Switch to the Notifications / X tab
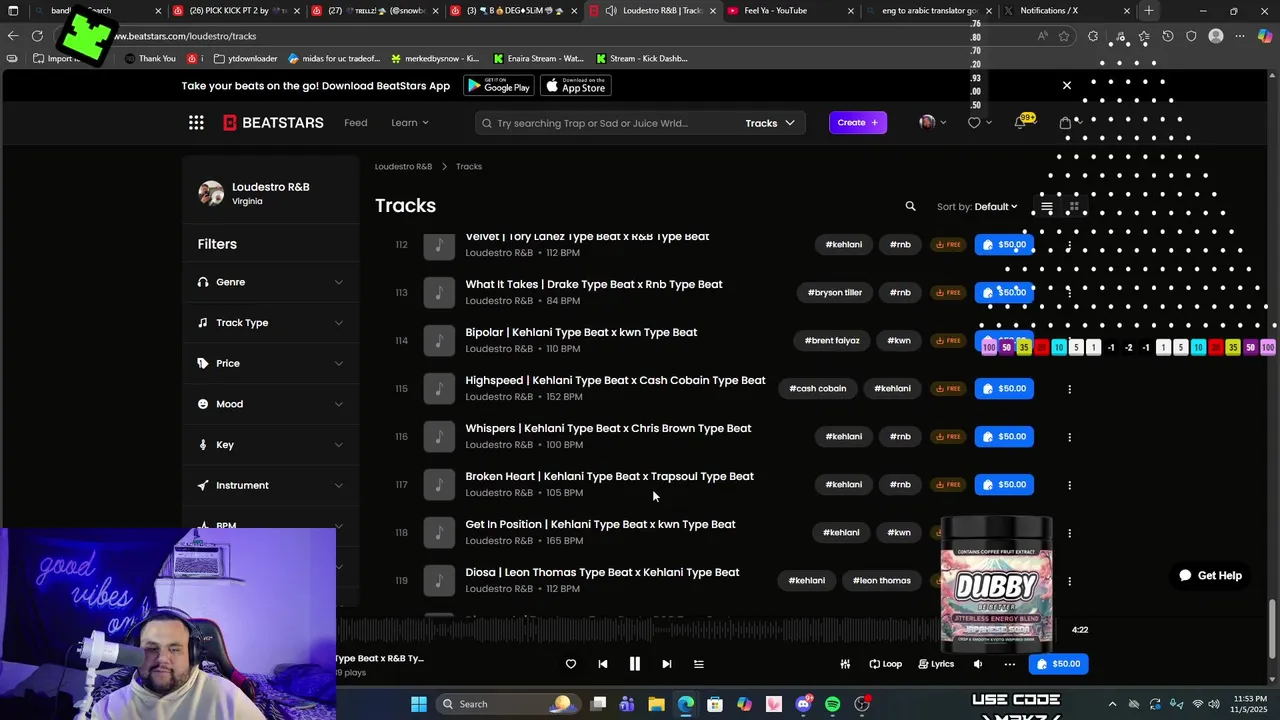The width and height of the screenshot is (1280, 720). point(1068,11)
